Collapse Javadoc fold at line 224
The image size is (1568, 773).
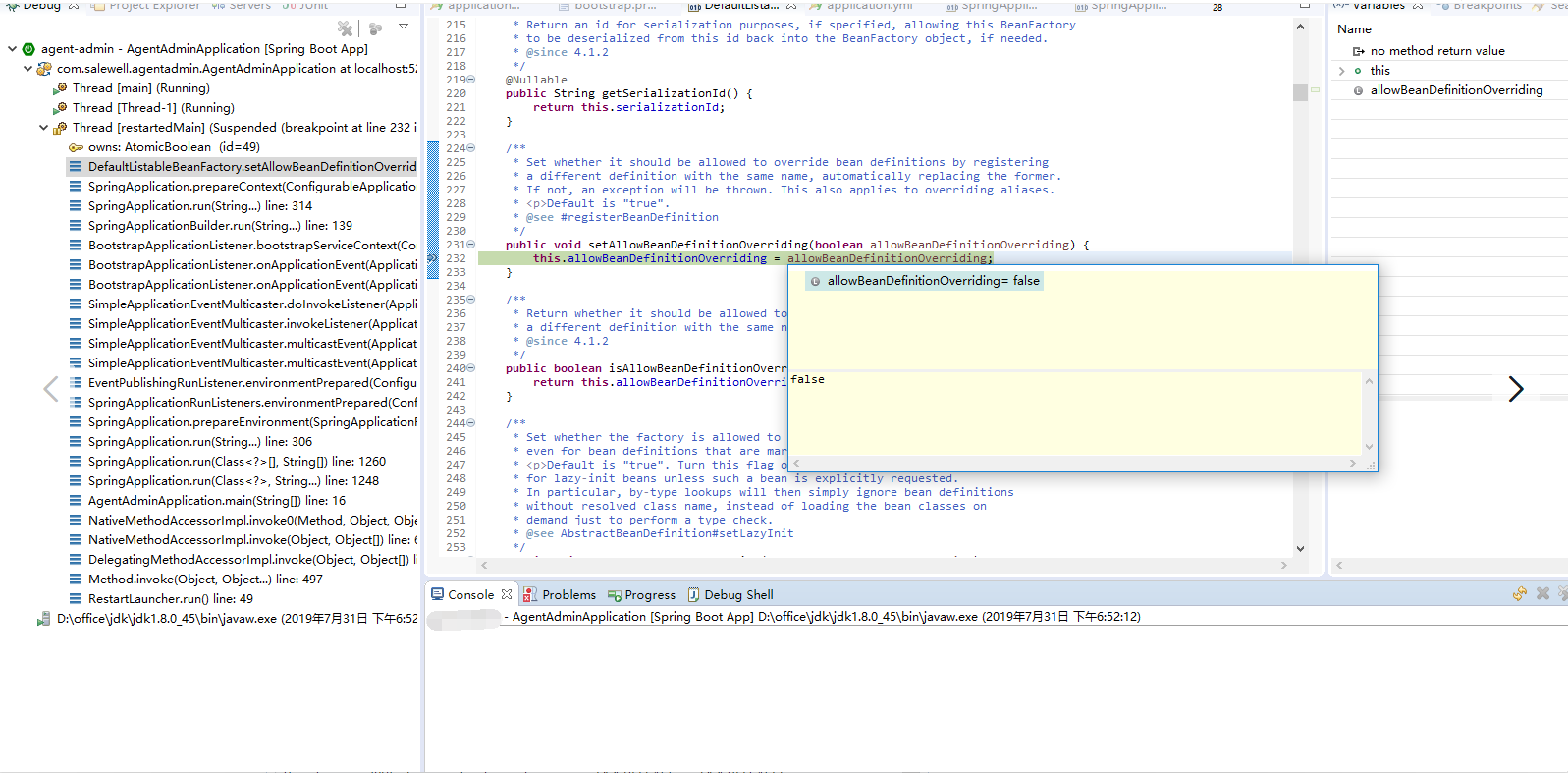tap(471, 148)
